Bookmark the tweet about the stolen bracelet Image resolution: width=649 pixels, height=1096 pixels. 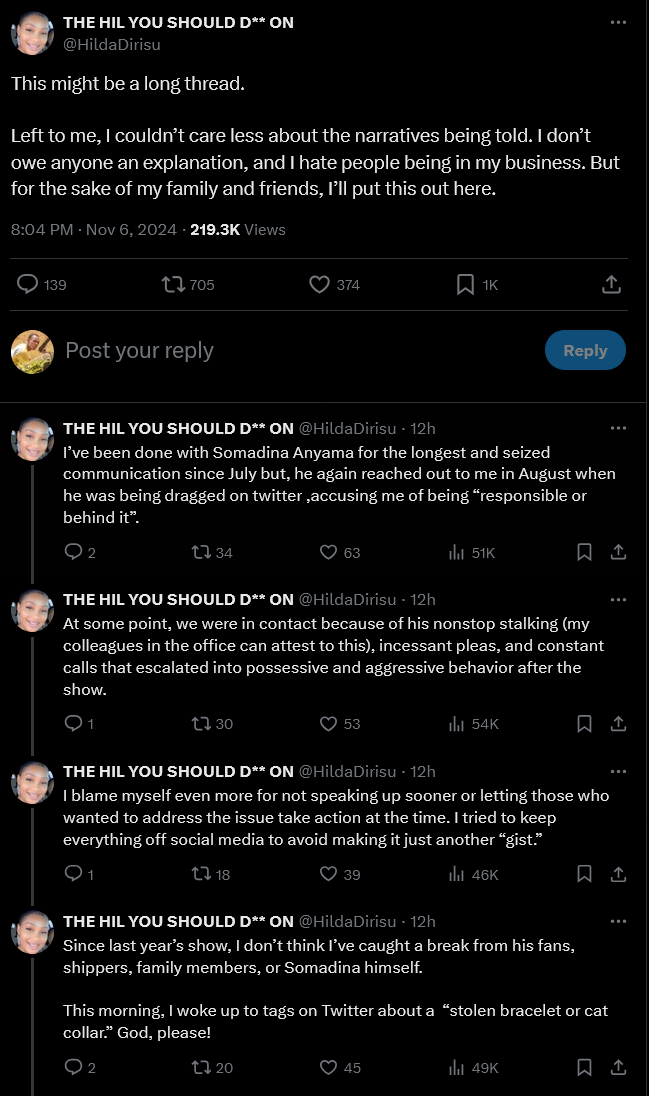pyautogui.click(x=585, y=1067)
